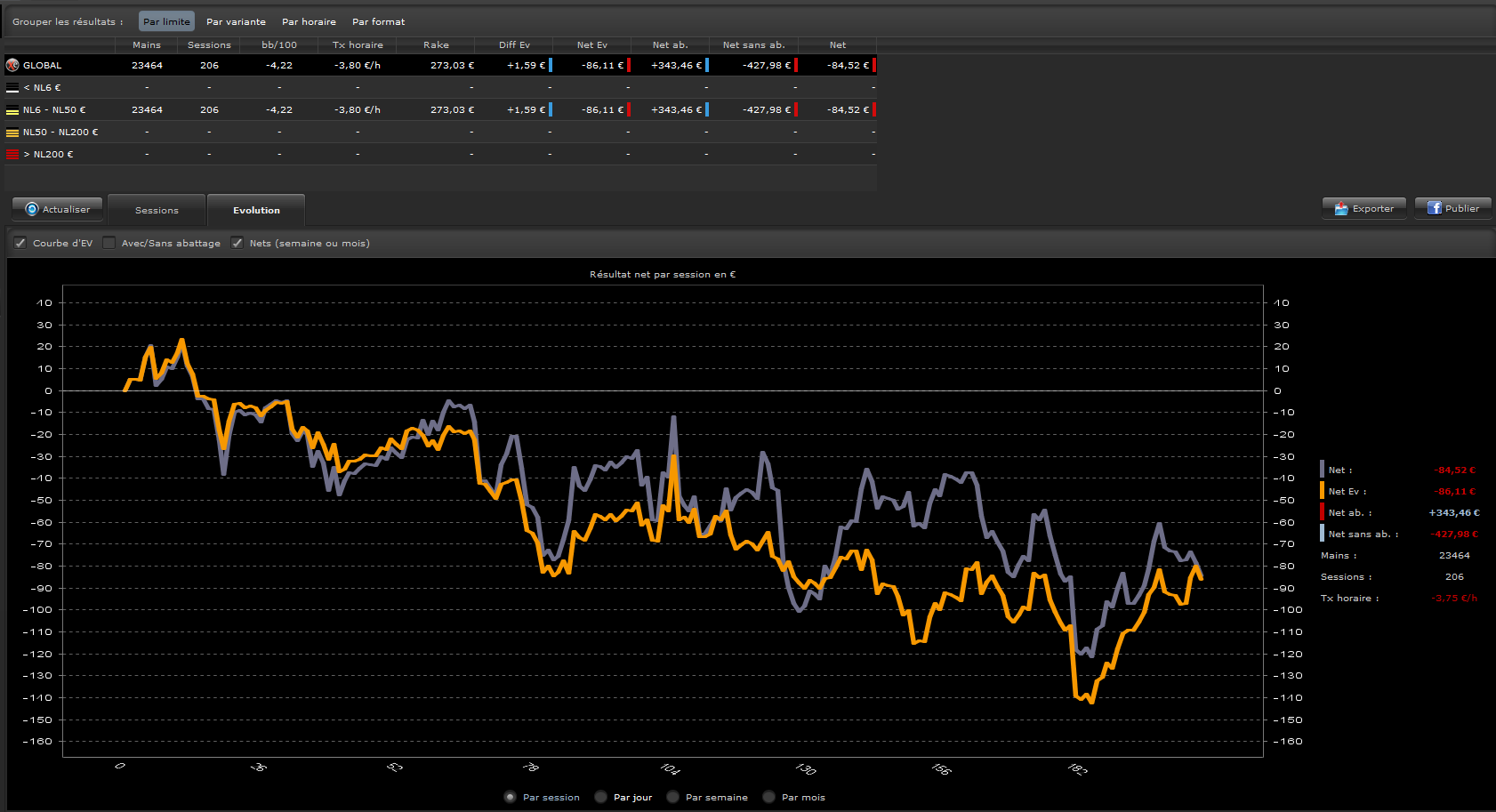Select the NL50 - NL200 € row label
The image size is (1496, 812).
point(60,133)
